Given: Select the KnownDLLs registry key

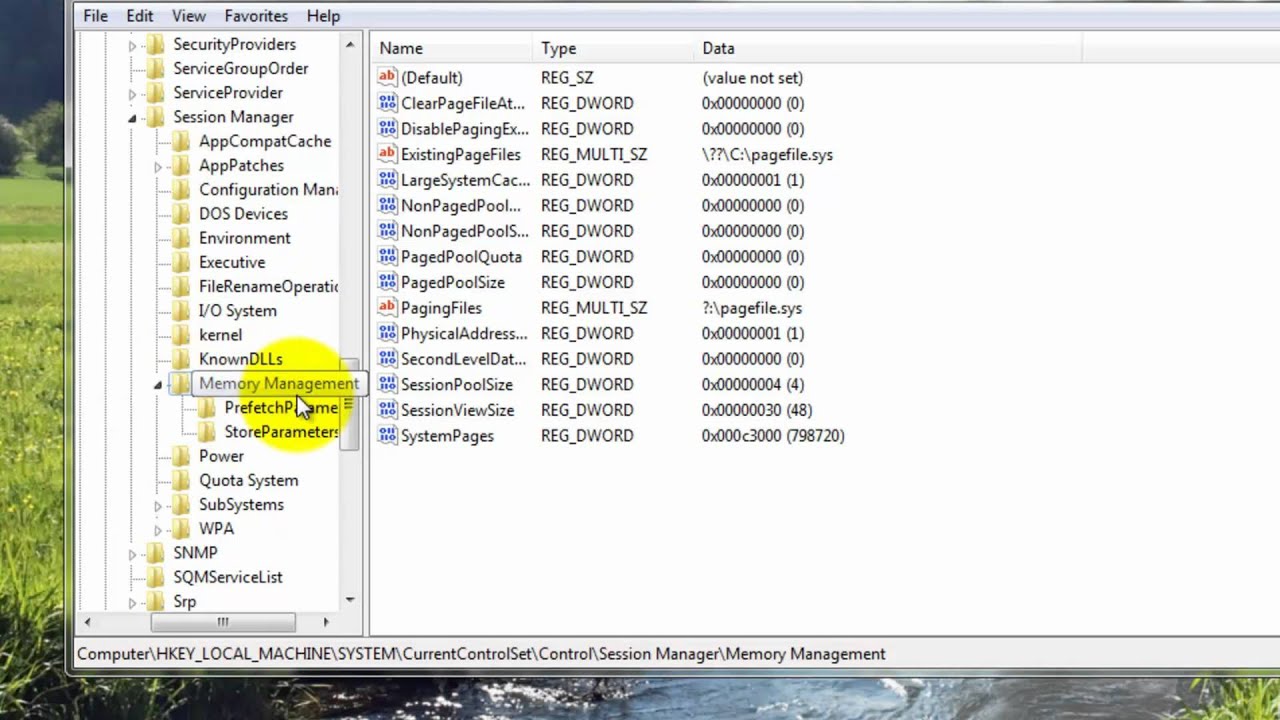Looking at the screenshot, I should click(x=240, y=359).
